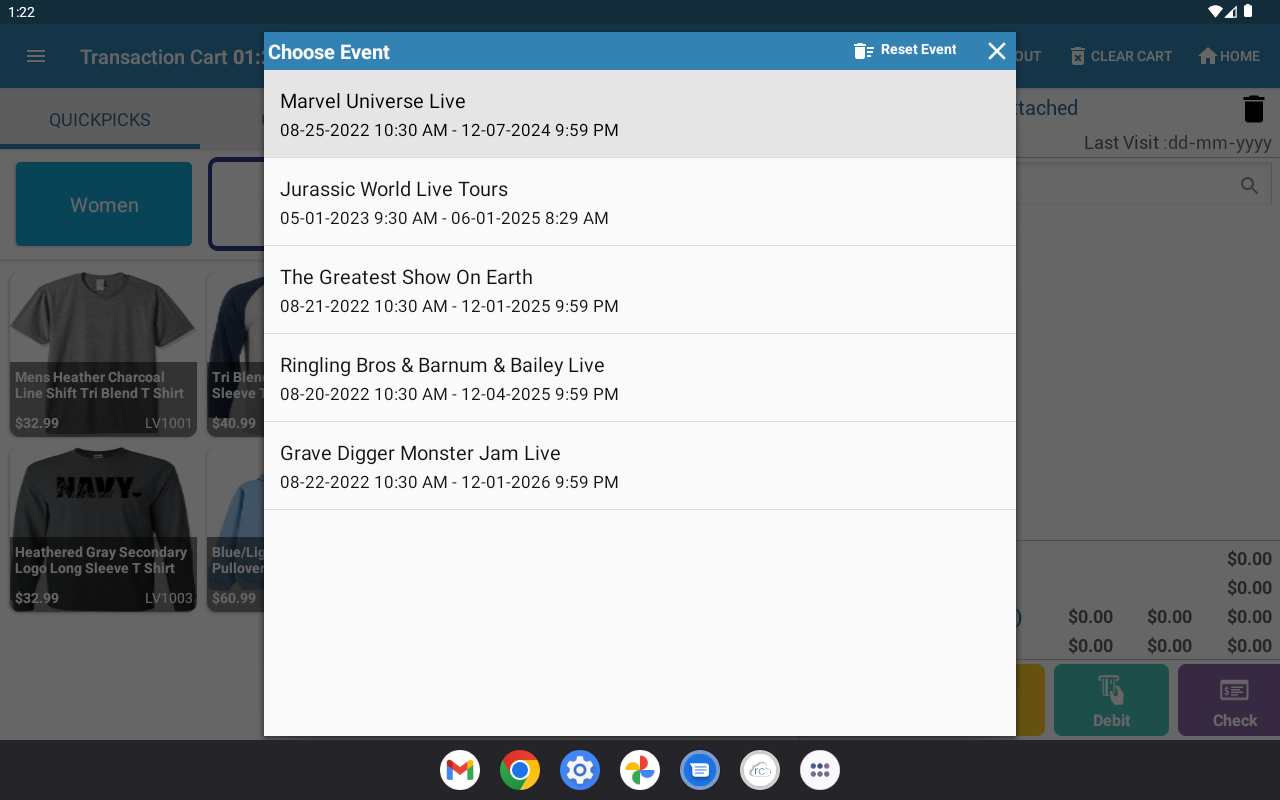Open Gmail from the dock

460,770
